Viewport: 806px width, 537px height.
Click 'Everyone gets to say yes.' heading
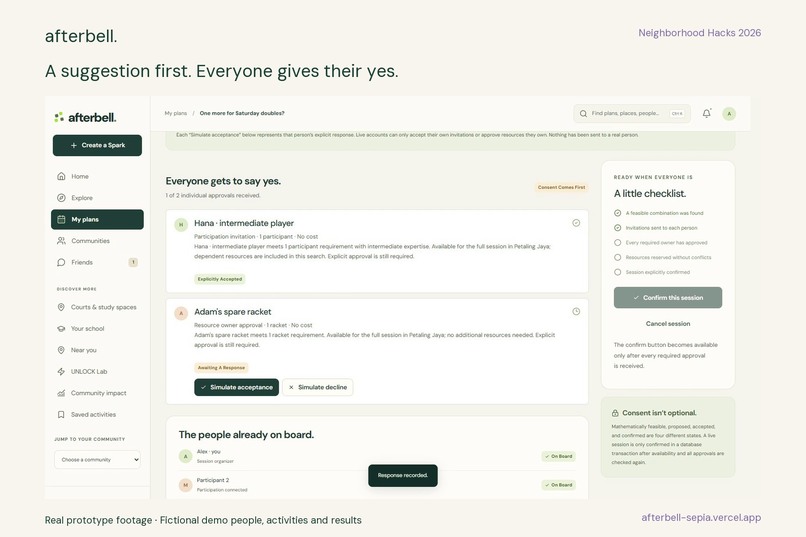click(x=223, y=181)
